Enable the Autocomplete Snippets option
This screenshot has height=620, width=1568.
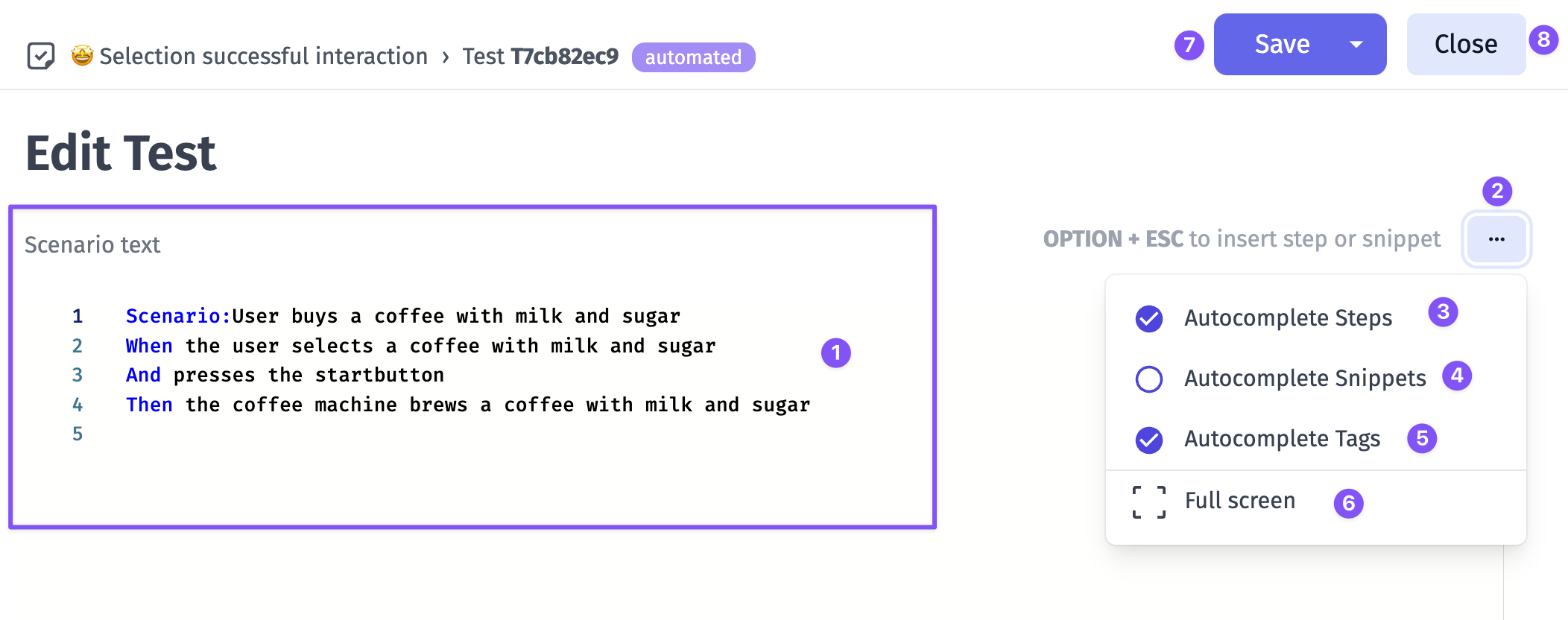(1149, 379)
